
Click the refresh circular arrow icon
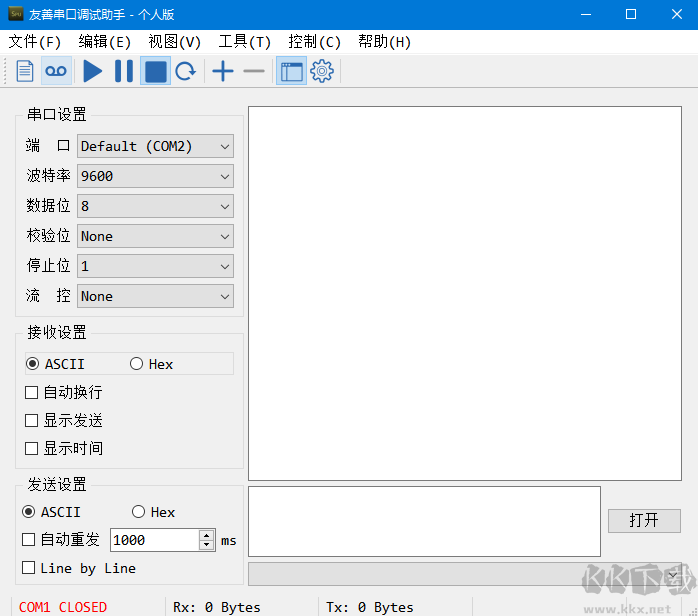point(186,71)
